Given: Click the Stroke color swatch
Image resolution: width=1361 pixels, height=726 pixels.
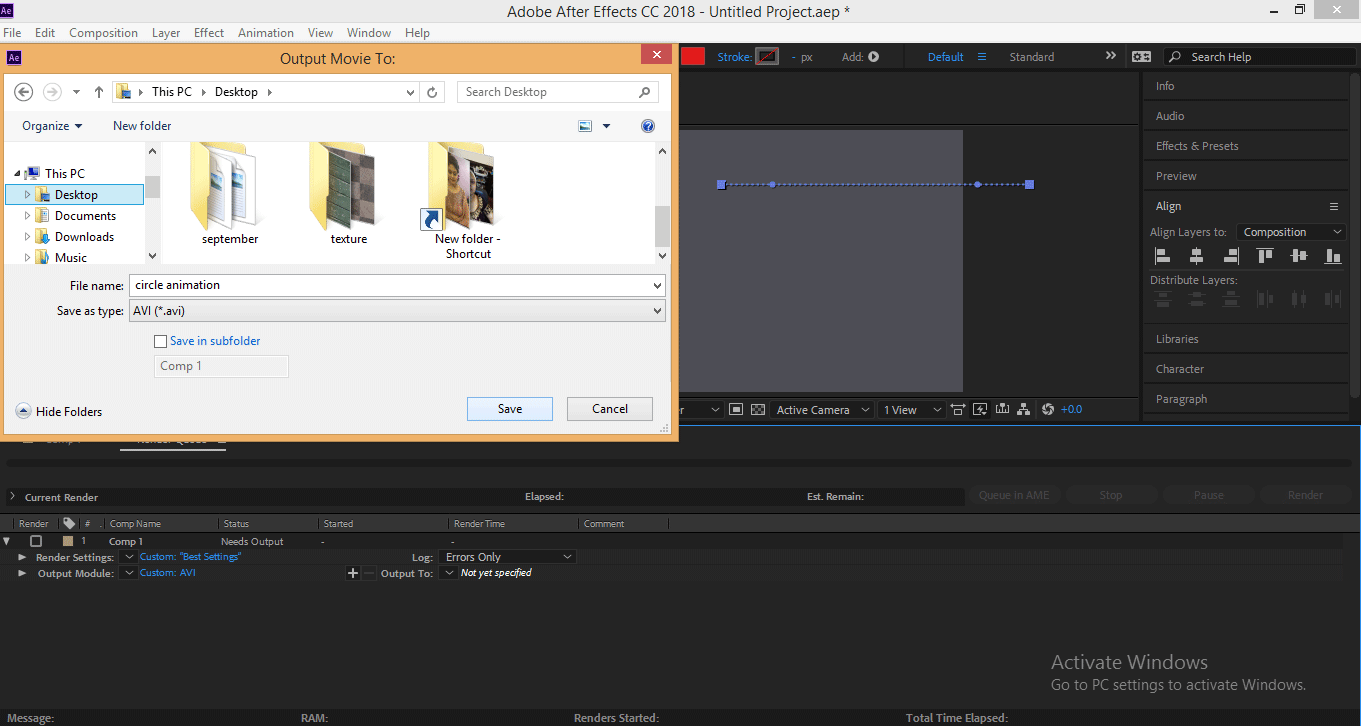Looking at the screenshot, I should tap(767, 57).
